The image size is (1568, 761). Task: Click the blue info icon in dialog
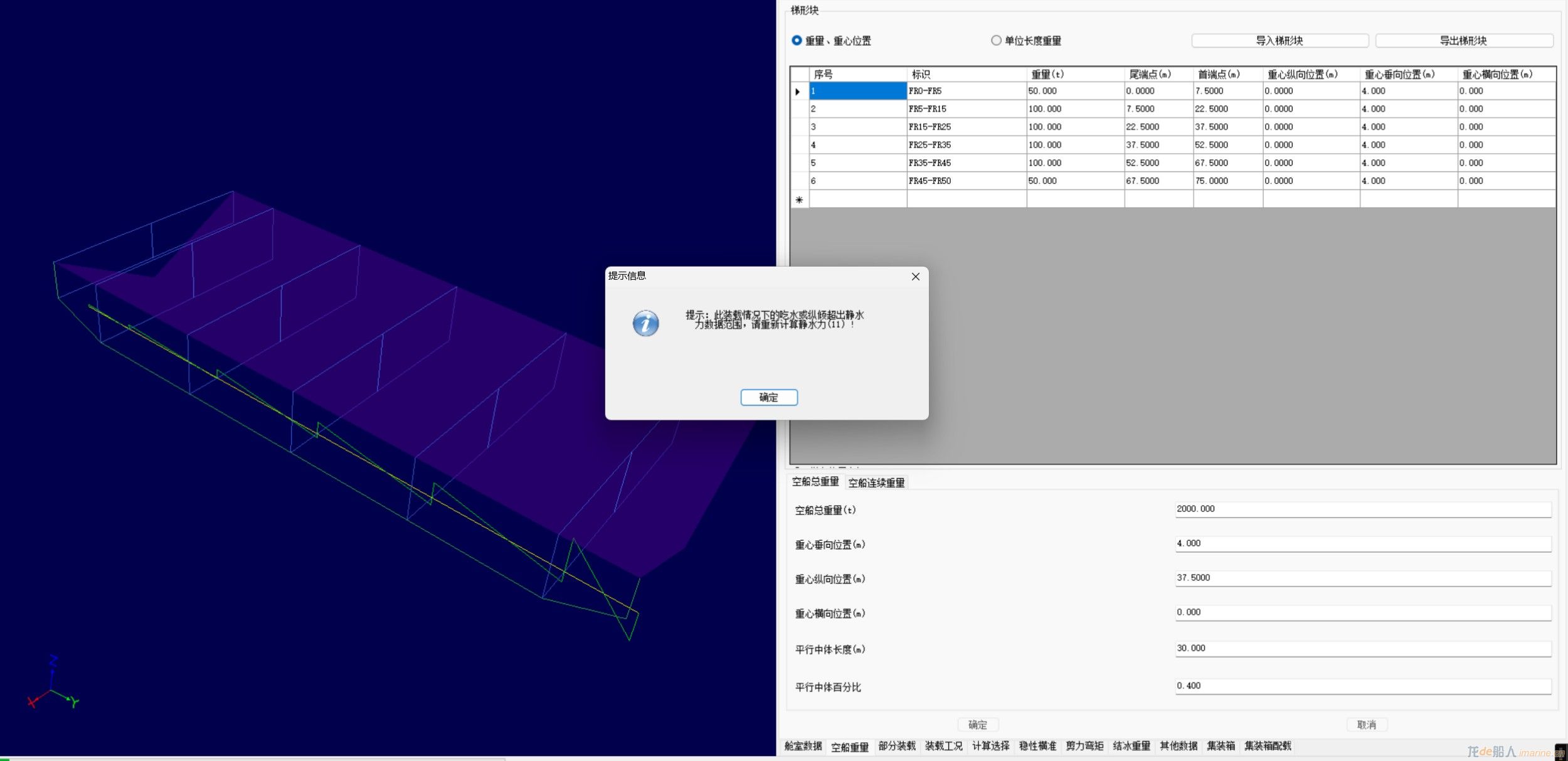[645, 323]
